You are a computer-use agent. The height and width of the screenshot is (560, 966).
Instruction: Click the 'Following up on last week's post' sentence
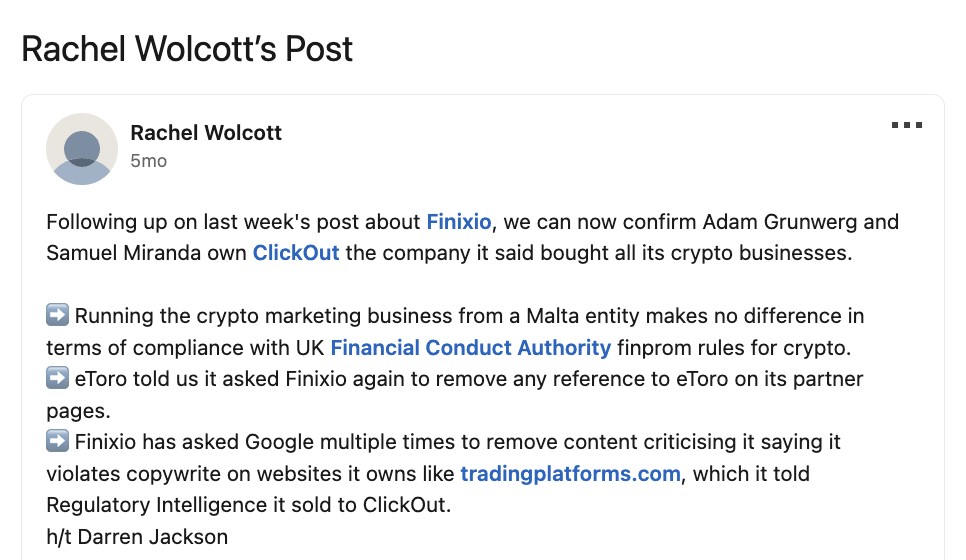(x=233, y=222)
